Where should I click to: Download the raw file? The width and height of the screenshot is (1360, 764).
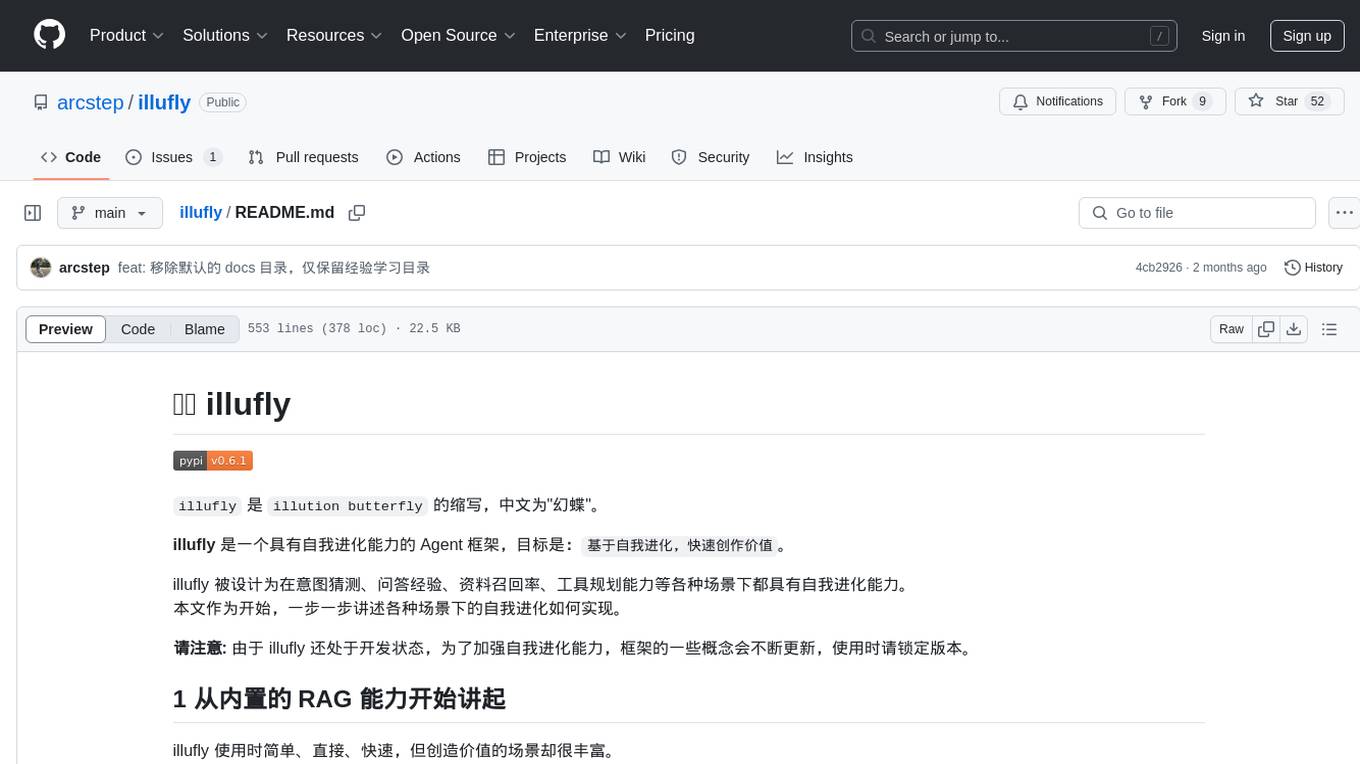point(1294,329)
